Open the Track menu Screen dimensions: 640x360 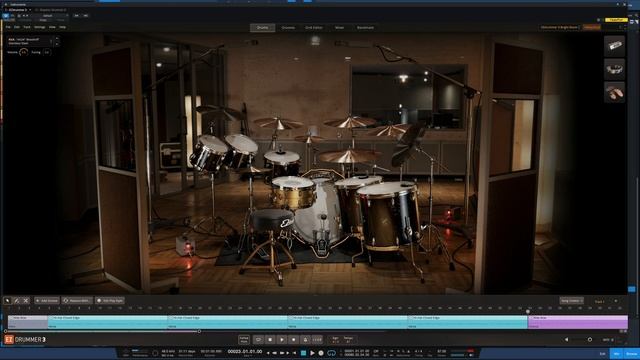click(27, 27)
